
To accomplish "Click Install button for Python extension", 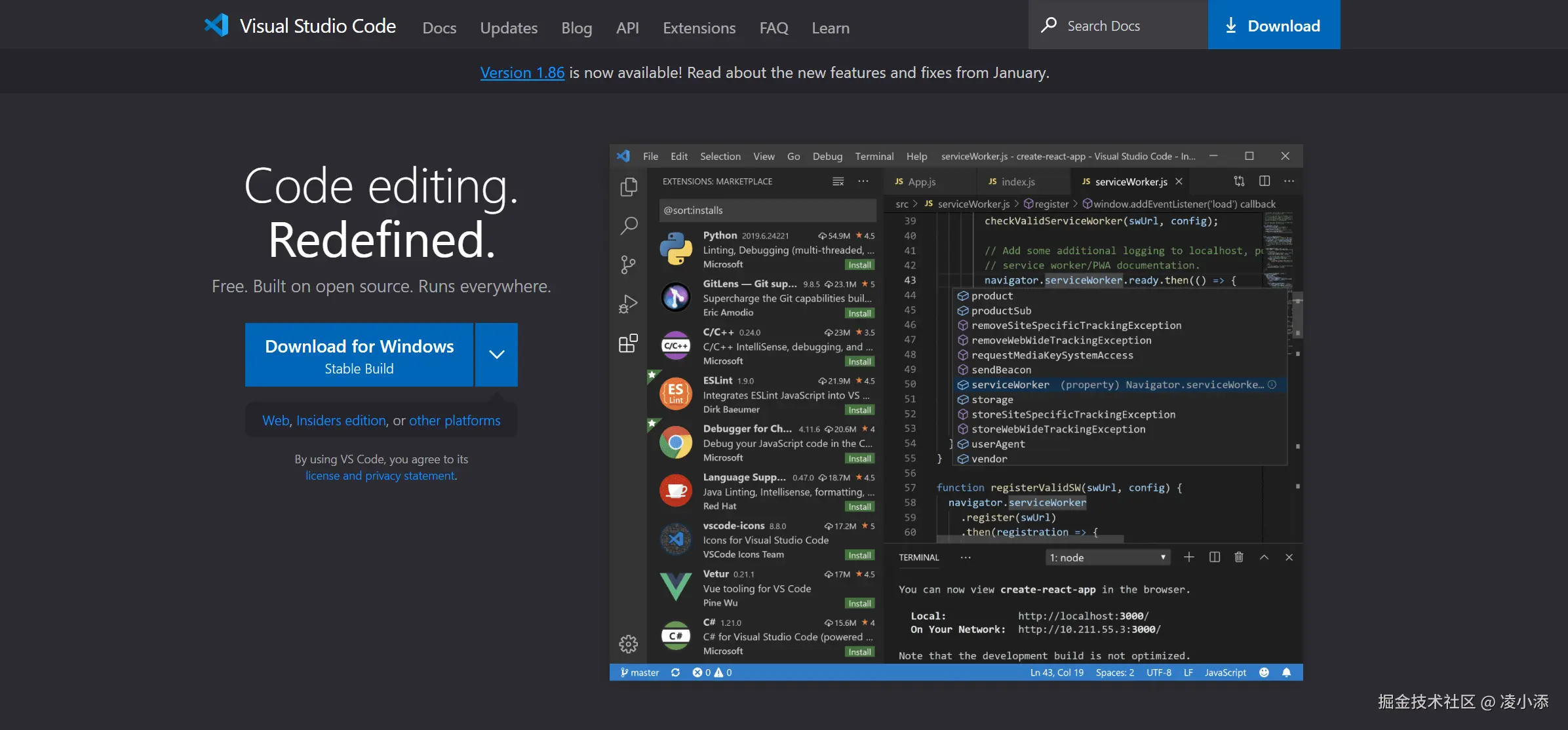I will (x=859, y=265).
